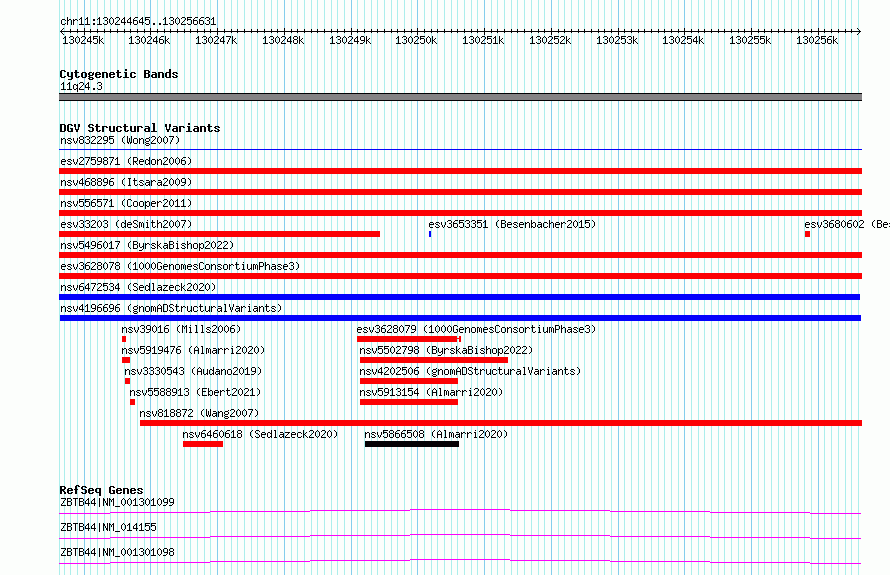Click the 130246k scale label

coord(149,40)
